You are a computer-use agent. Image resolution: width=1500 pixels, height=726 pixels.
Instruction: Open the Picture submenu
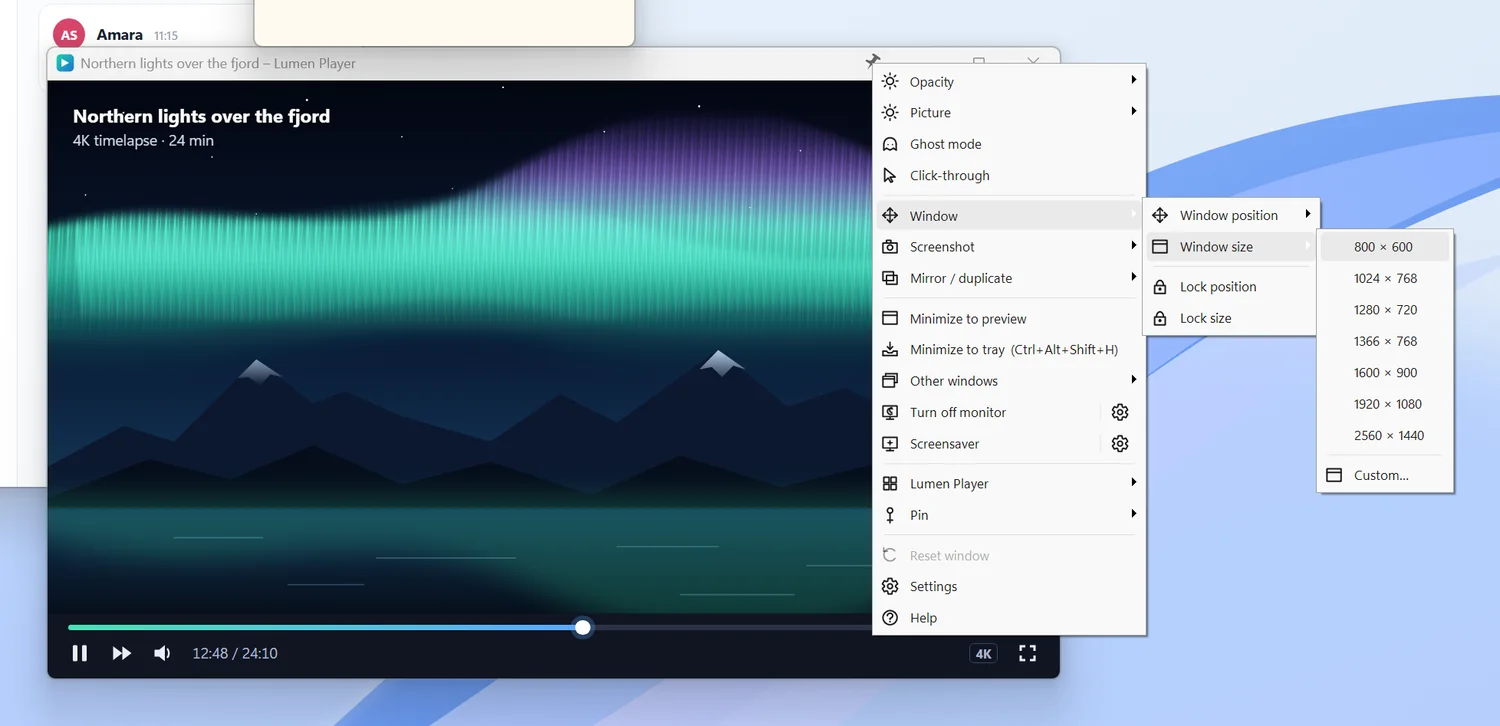pyautogui.click(x=1010, y=113)
